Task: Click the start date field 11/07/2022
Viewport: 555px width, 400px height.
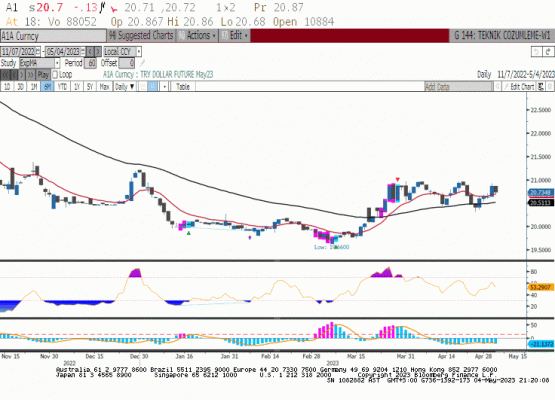Action: (18, 52)
